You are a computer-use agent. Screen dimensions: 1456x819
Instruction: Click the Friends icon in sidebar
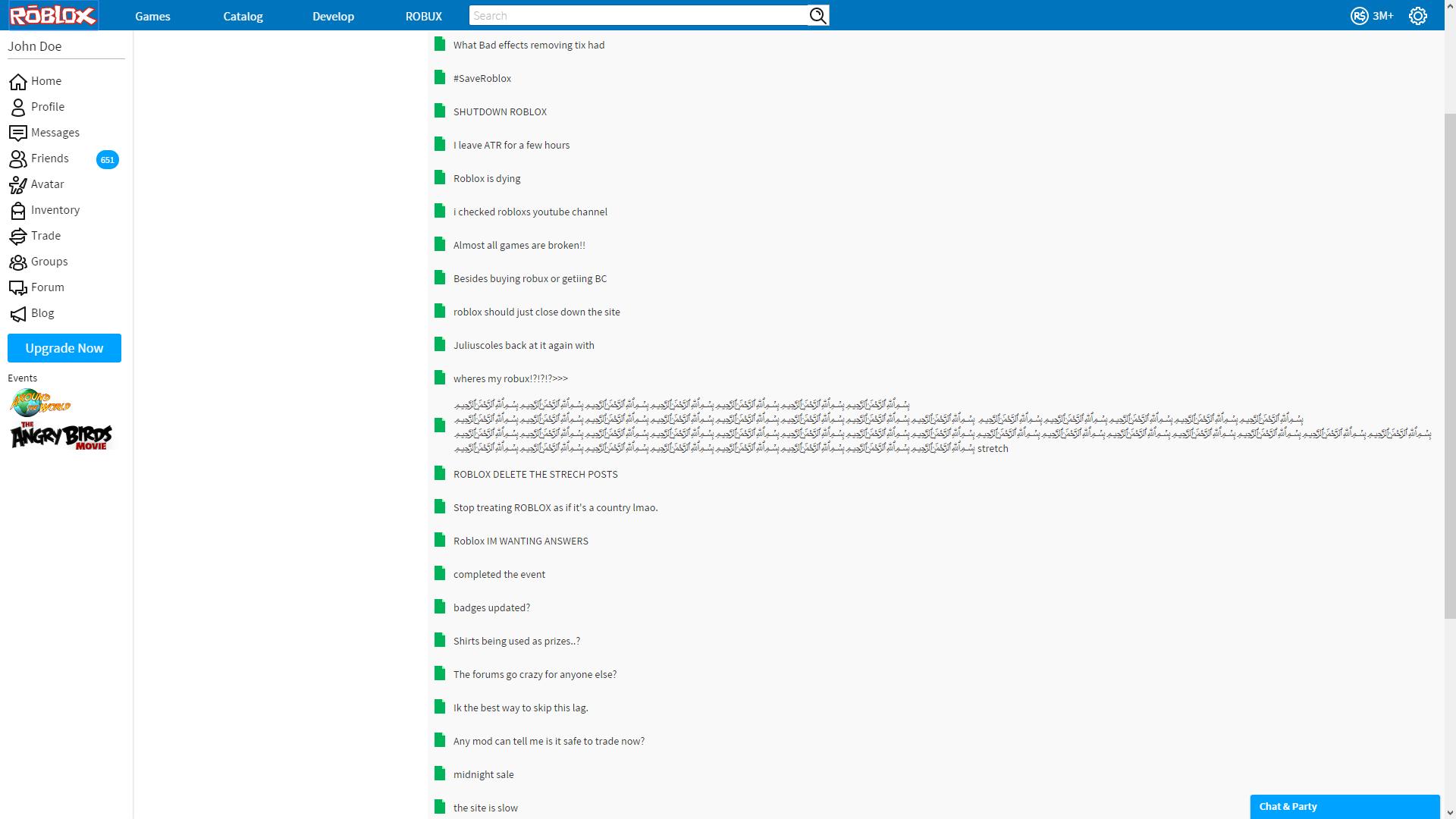(x=18, y=158)
